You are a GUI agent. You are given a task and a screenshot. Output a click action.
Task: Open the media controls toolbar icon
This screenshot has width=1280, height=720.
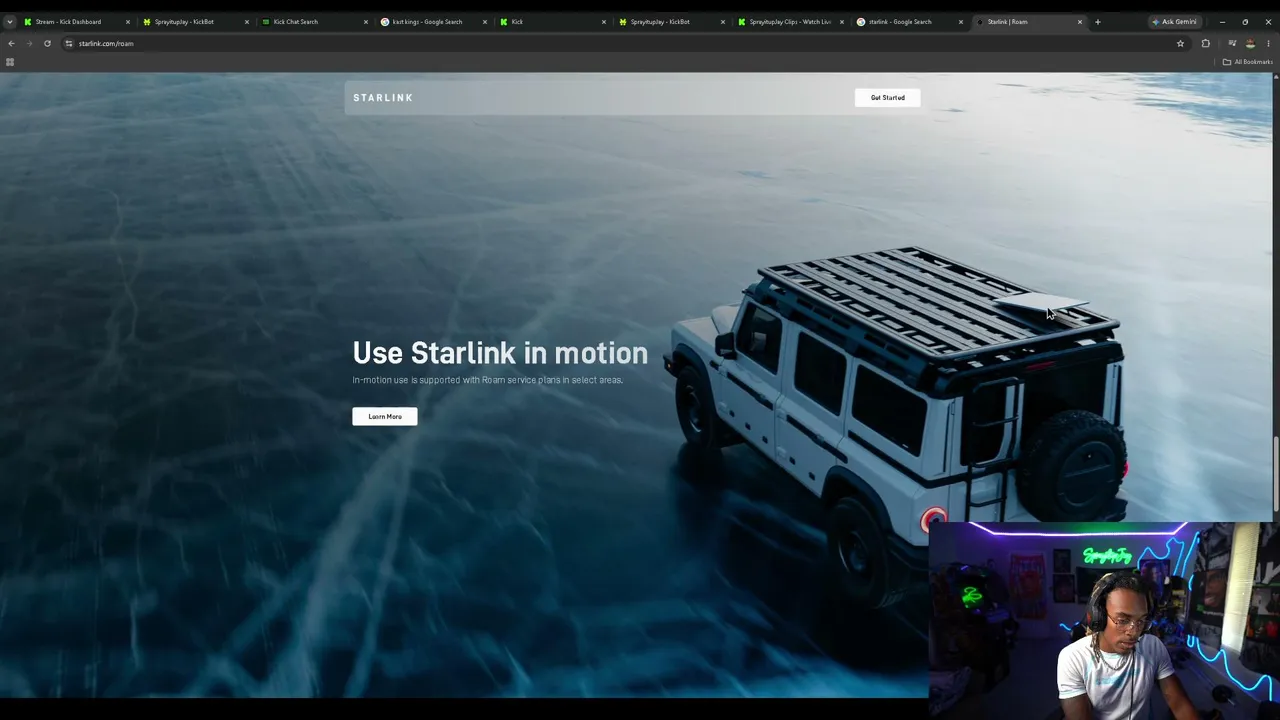pyautogui.click(x=1232, y=44)
